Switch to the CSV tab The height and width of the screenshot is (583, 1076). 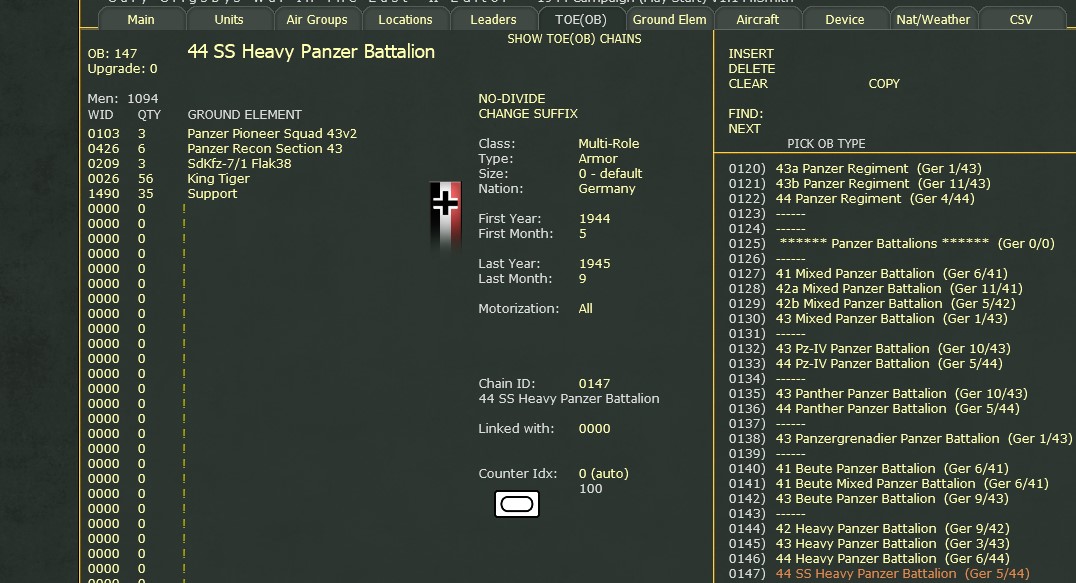[1020, 20]
